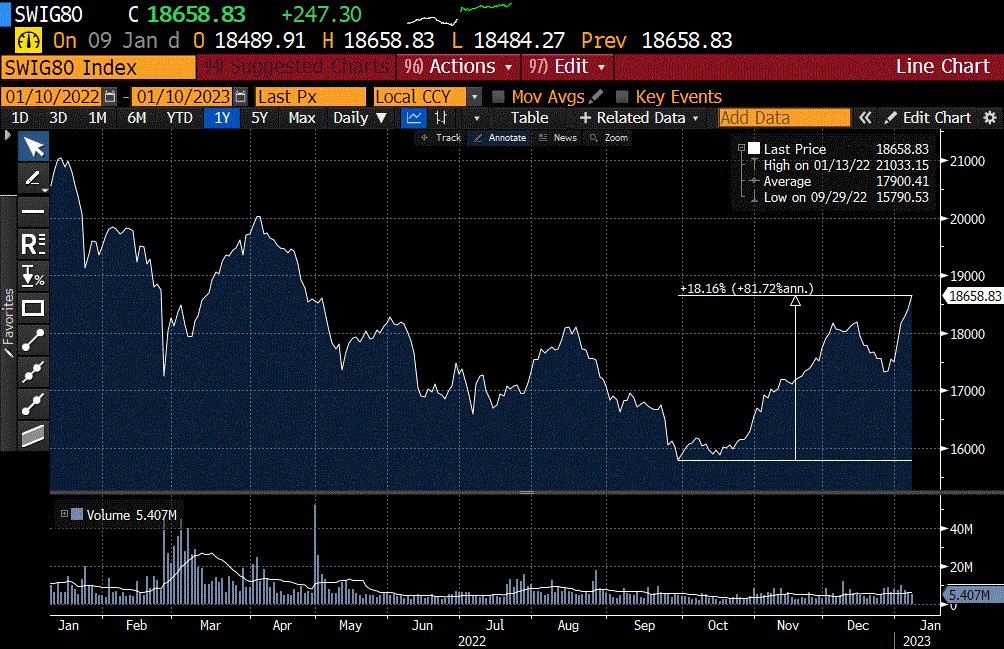Screen dimensions: 1004x649
Task: Collapse panel with double chevron icon
Action: coord(865,118)
